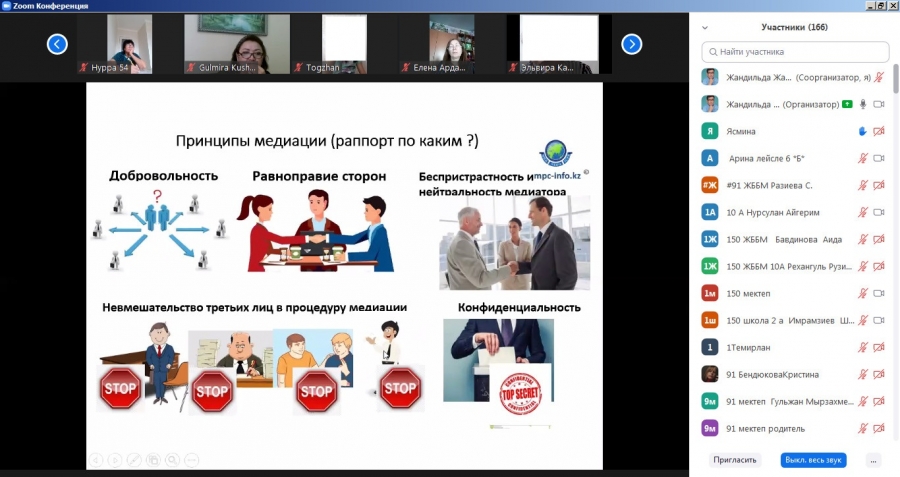The height and width of the screenshot is (477, 900).
Task: Show previous video thumbnails with left arrow
Action: pyautogui.click(x=57, y=44)
